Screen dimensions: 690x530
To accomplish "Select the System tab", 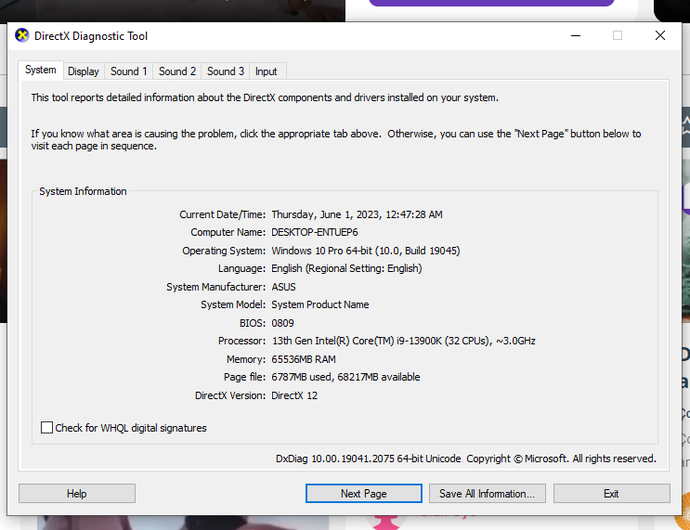I will point(40,70).
